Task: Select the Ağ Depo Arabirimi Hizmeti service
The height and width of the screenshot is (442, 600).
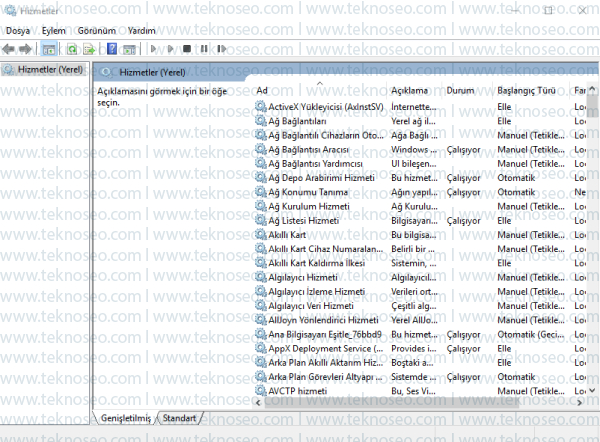Action: [321, 178]
